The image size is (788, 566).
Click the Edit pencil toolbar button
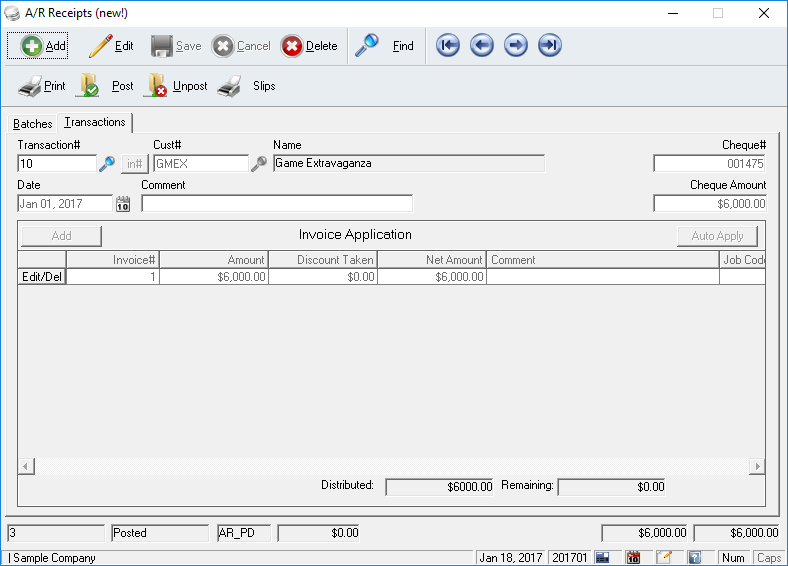111,46
